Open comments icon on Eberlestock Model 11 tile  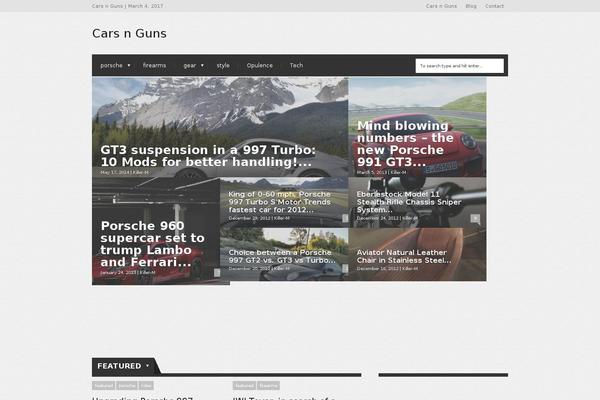point(475,218)
